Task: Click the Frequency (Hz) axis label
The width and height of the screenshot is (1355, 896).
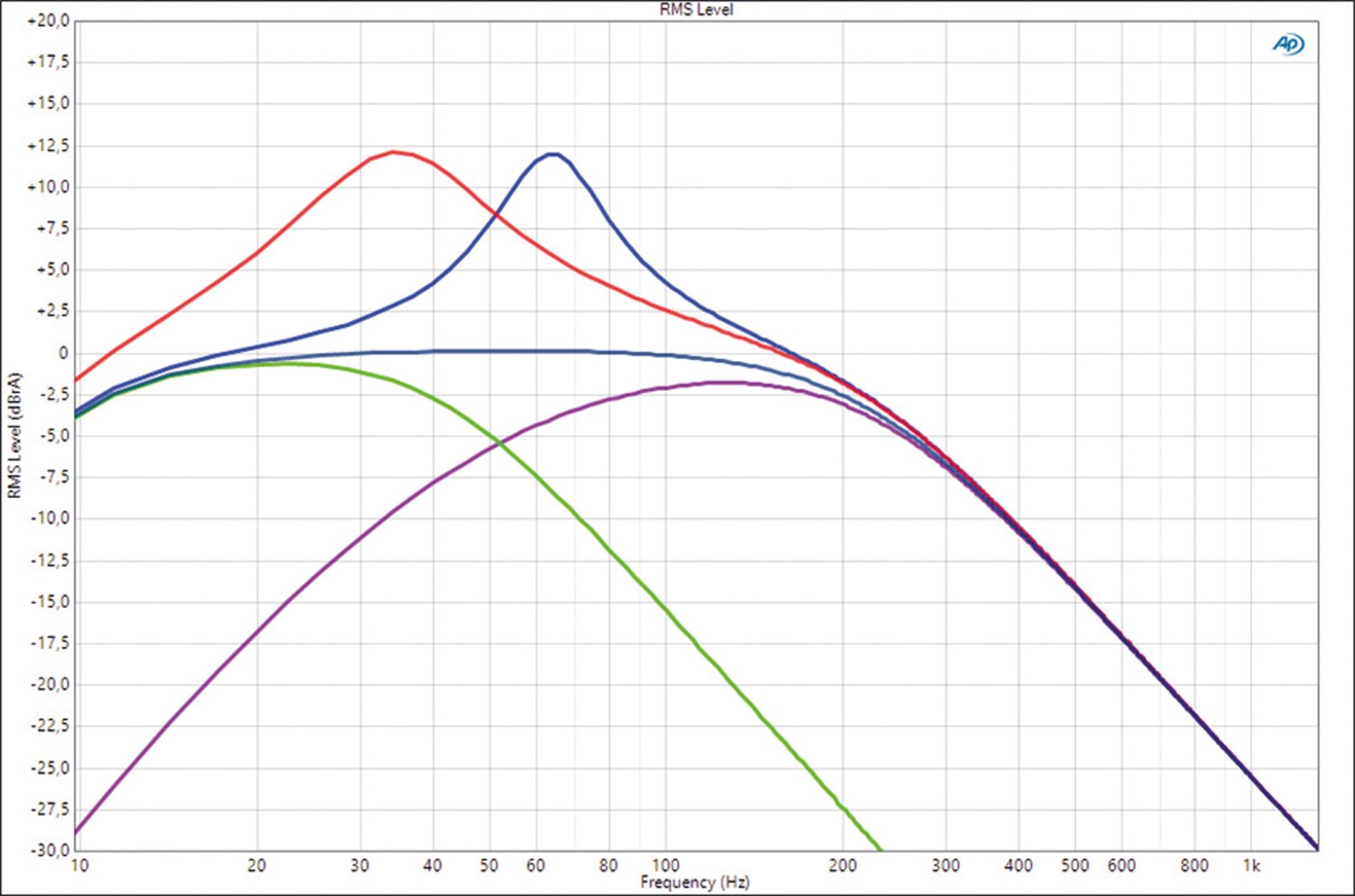Action: pyautogui.click(x=695, y=882)
